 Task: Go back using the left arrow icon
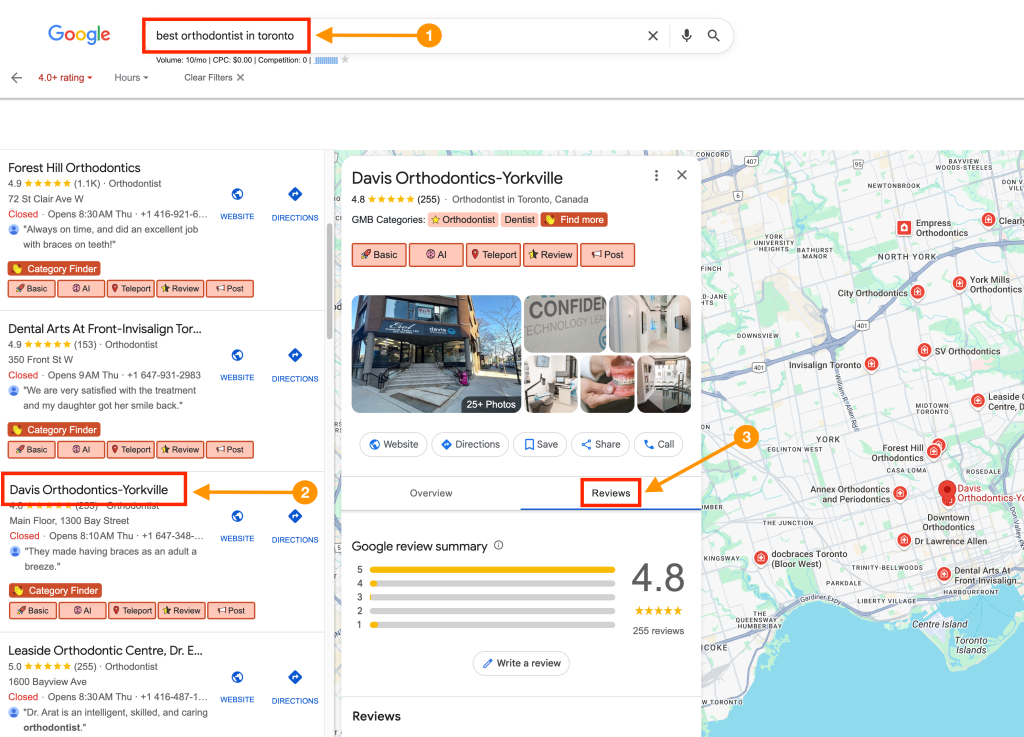tap(16, 78)
